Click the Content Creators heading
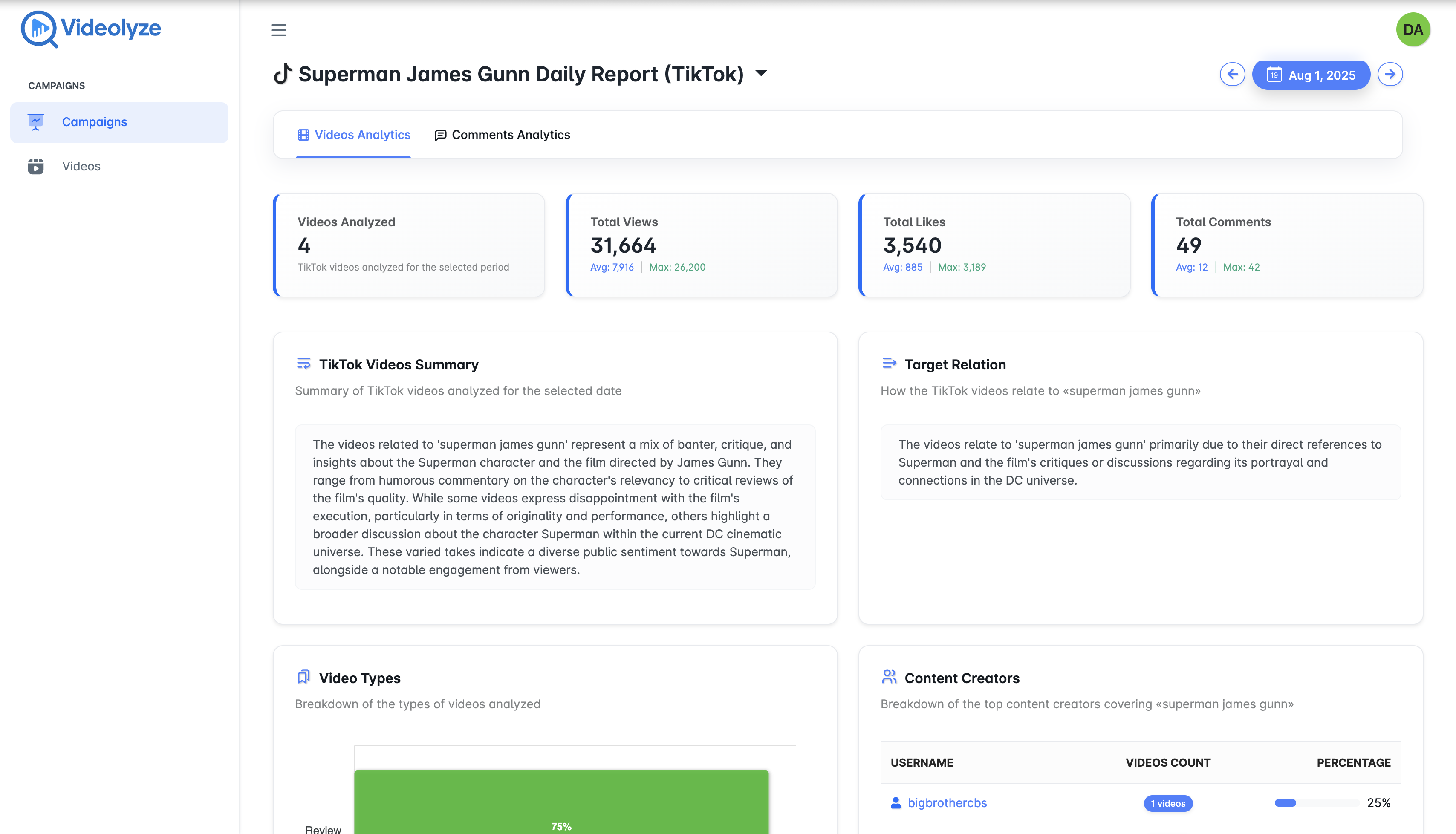Viewport: 1456px width, 834px height. coord(962,678)
